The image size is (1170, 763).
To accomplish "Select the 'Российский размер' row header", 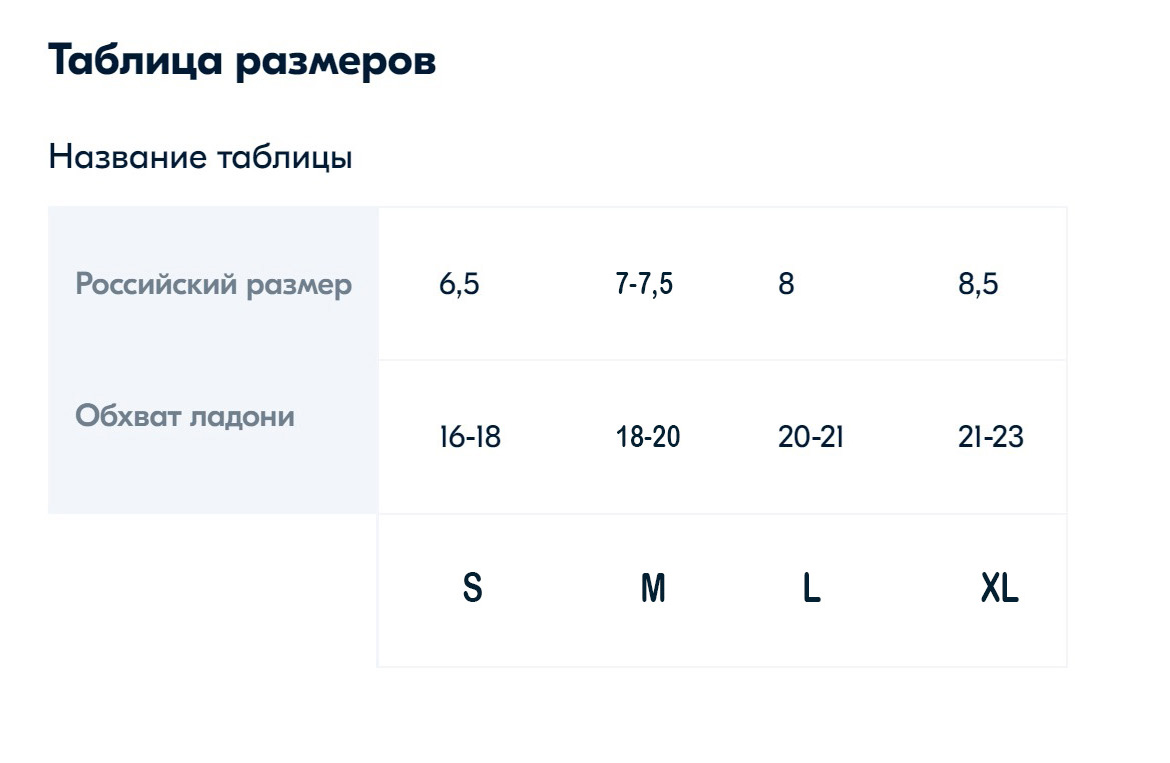I will click(x=214, y=284).
